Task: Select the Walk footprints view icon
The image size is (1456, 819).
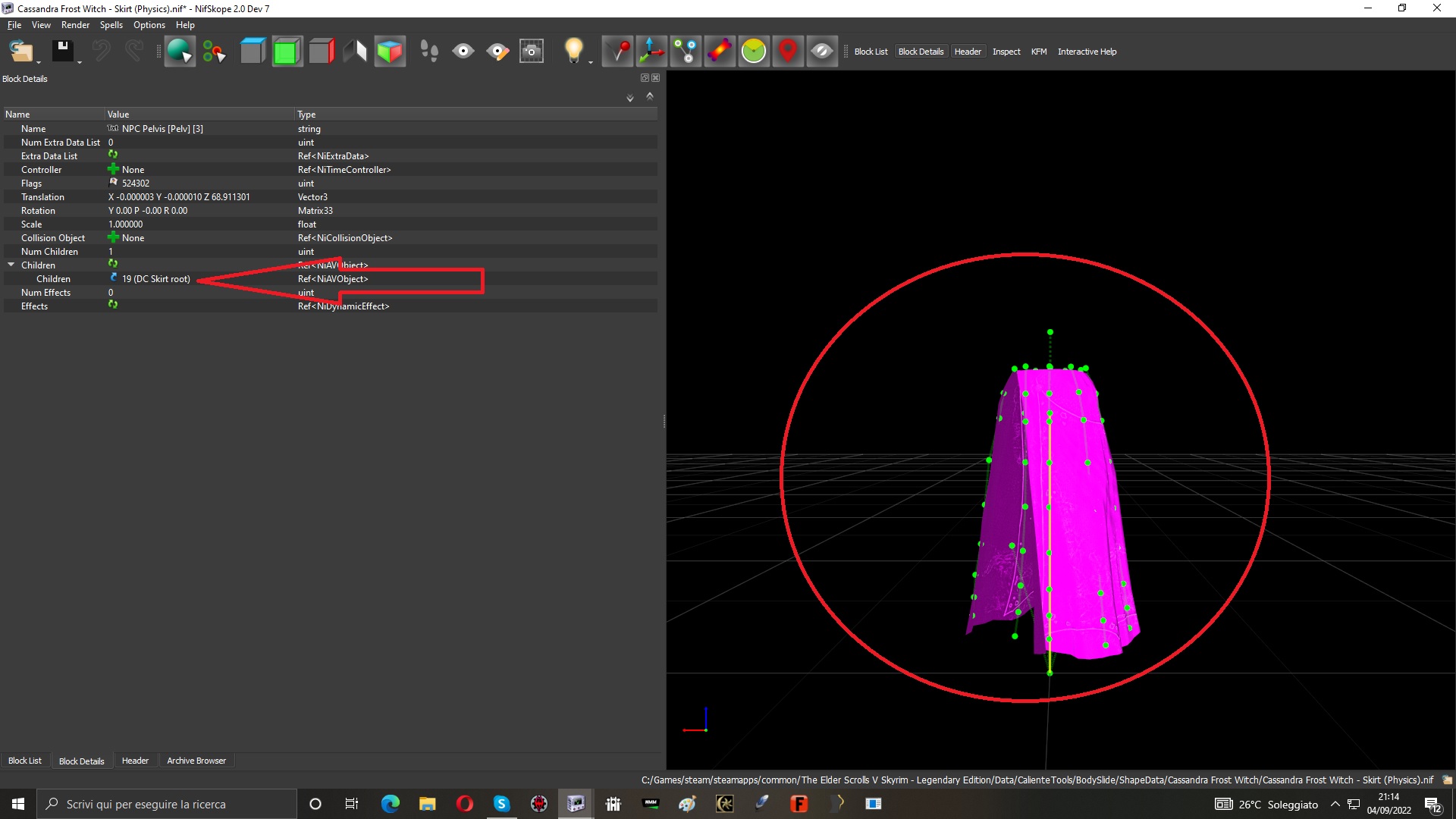Action: tap(429, 52)
